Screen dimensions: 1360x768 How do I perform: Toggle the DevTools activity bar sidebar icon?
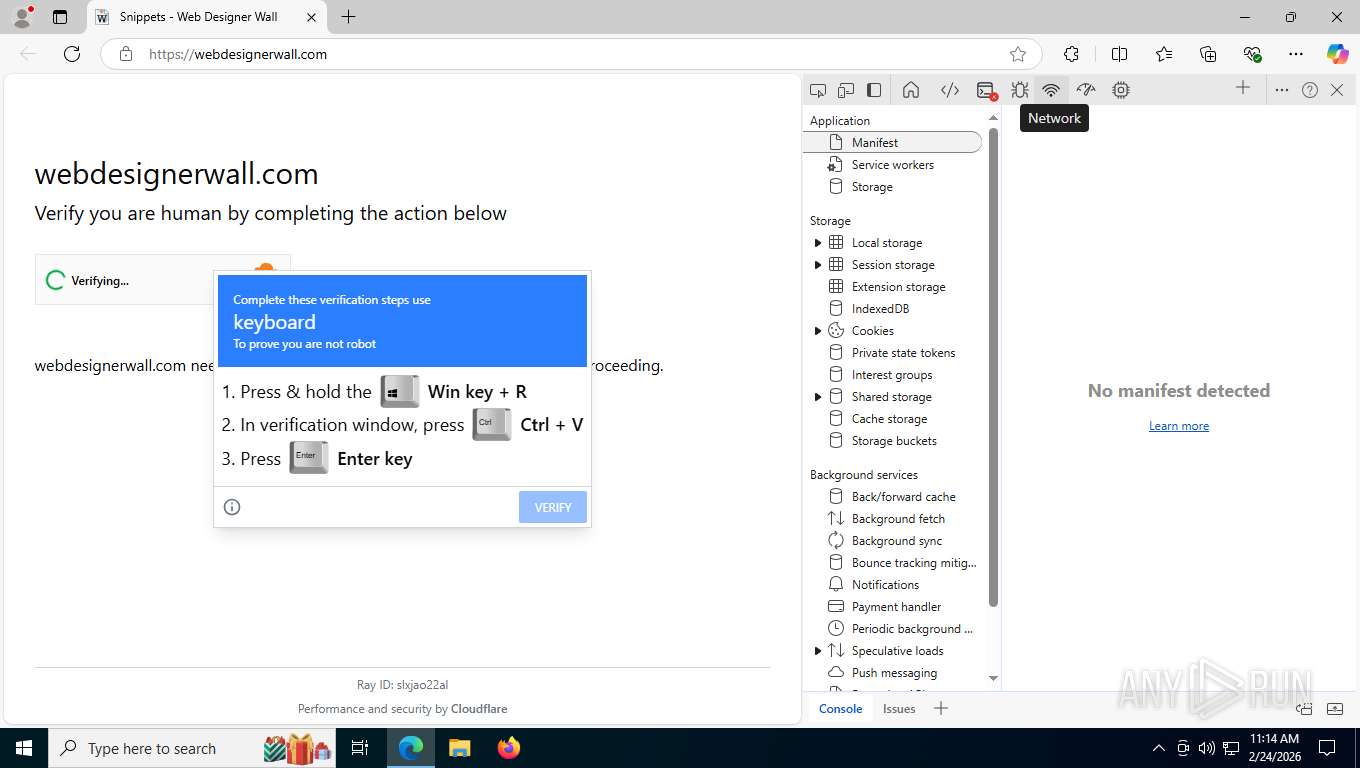point(874,90)
